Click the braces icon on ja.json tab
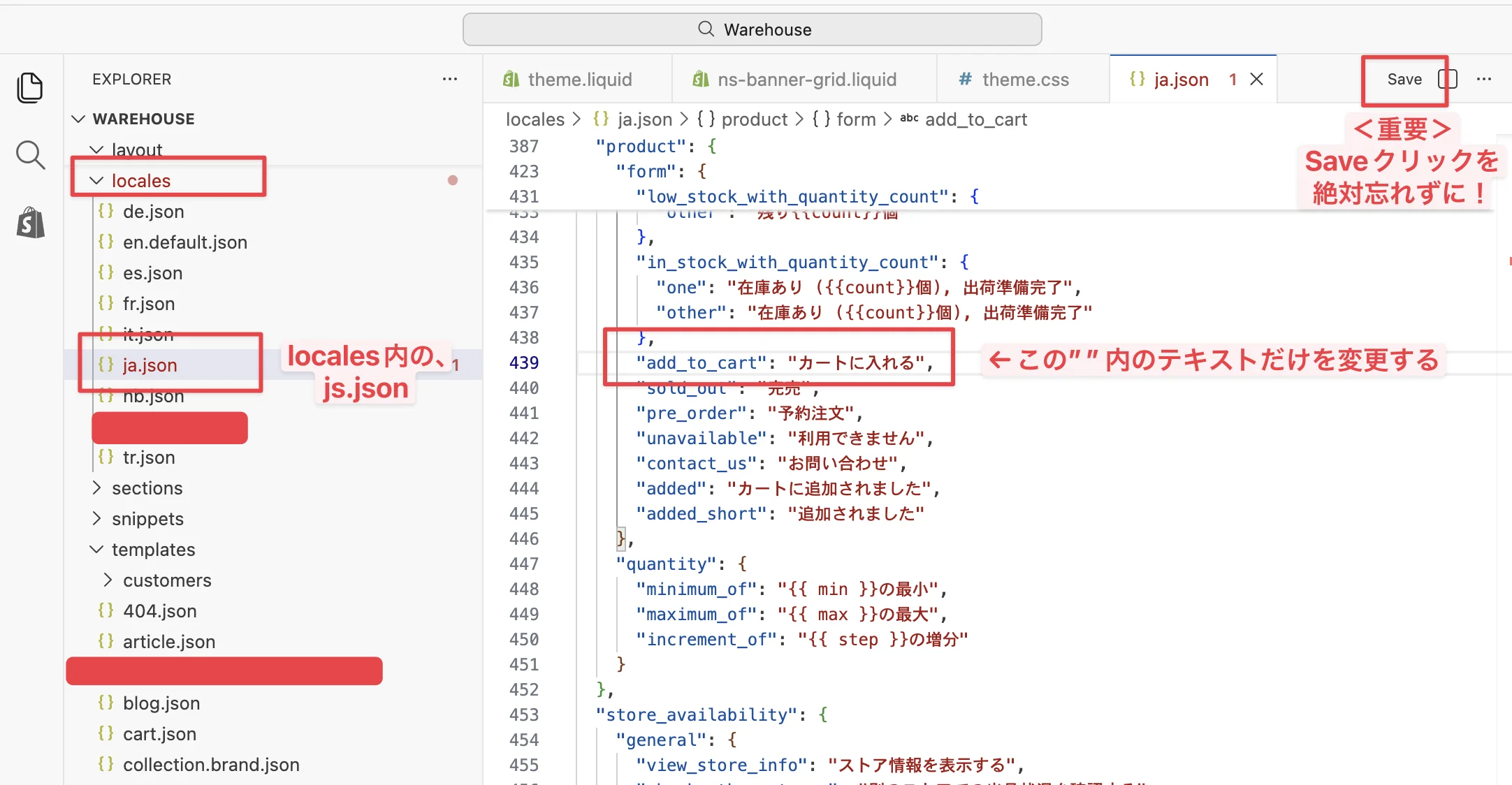 tap(1137, 79)
